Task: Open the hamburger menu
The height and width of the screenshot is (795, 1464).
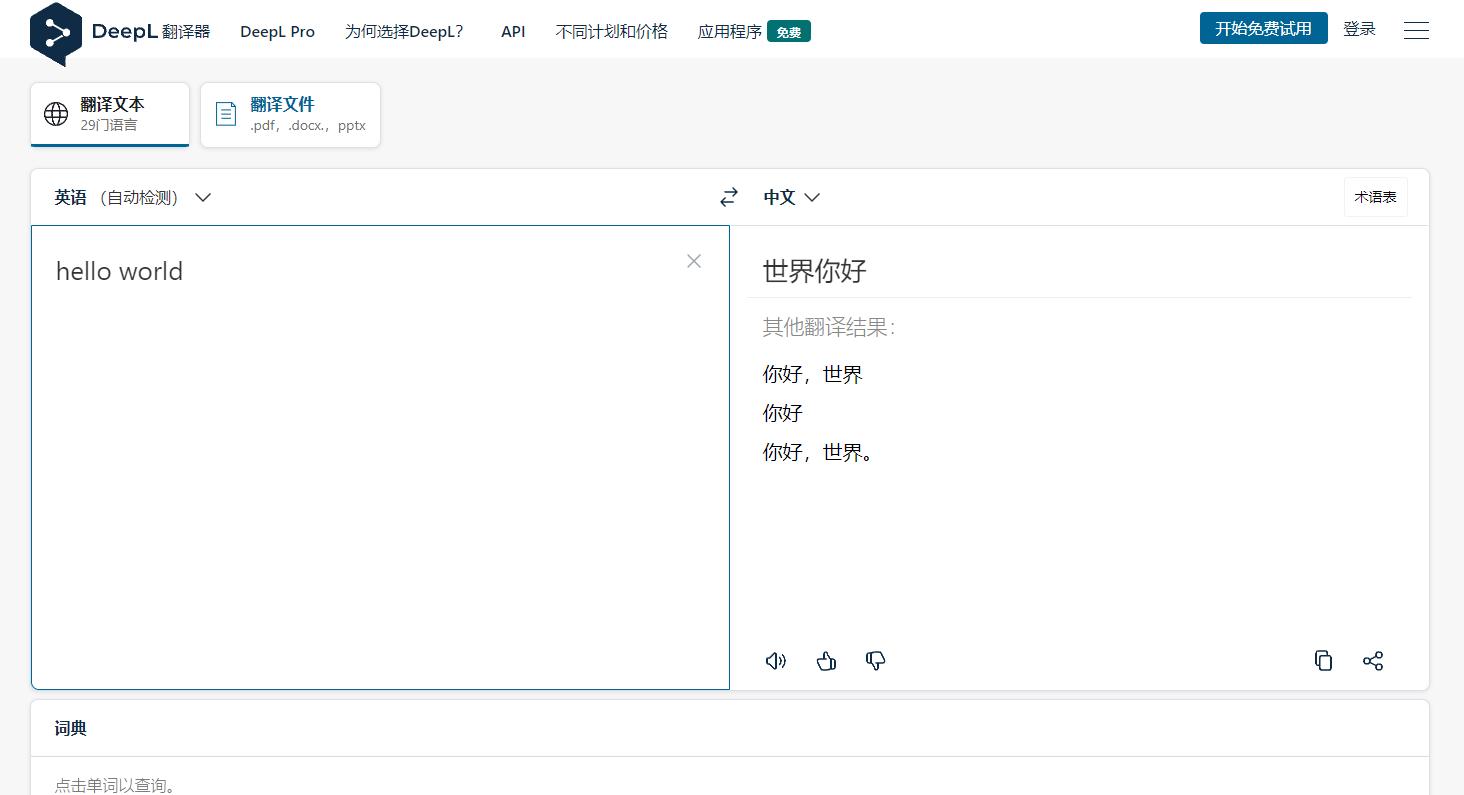Action: [1416, 30]
